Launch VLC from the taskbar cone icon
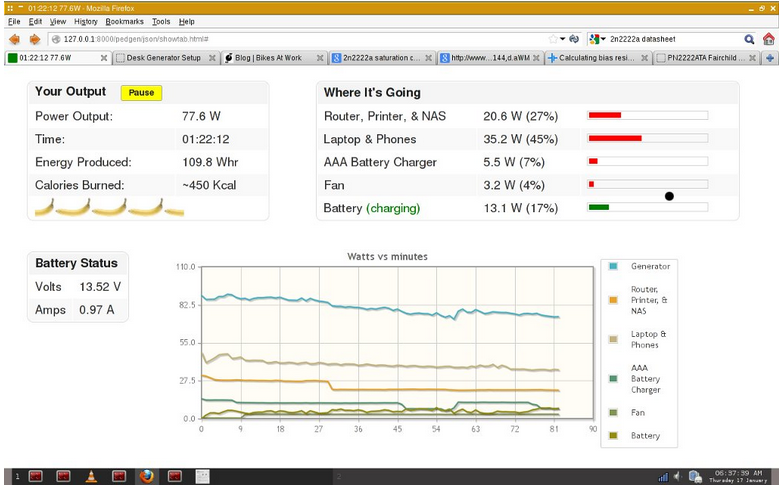 click(91, 476)
